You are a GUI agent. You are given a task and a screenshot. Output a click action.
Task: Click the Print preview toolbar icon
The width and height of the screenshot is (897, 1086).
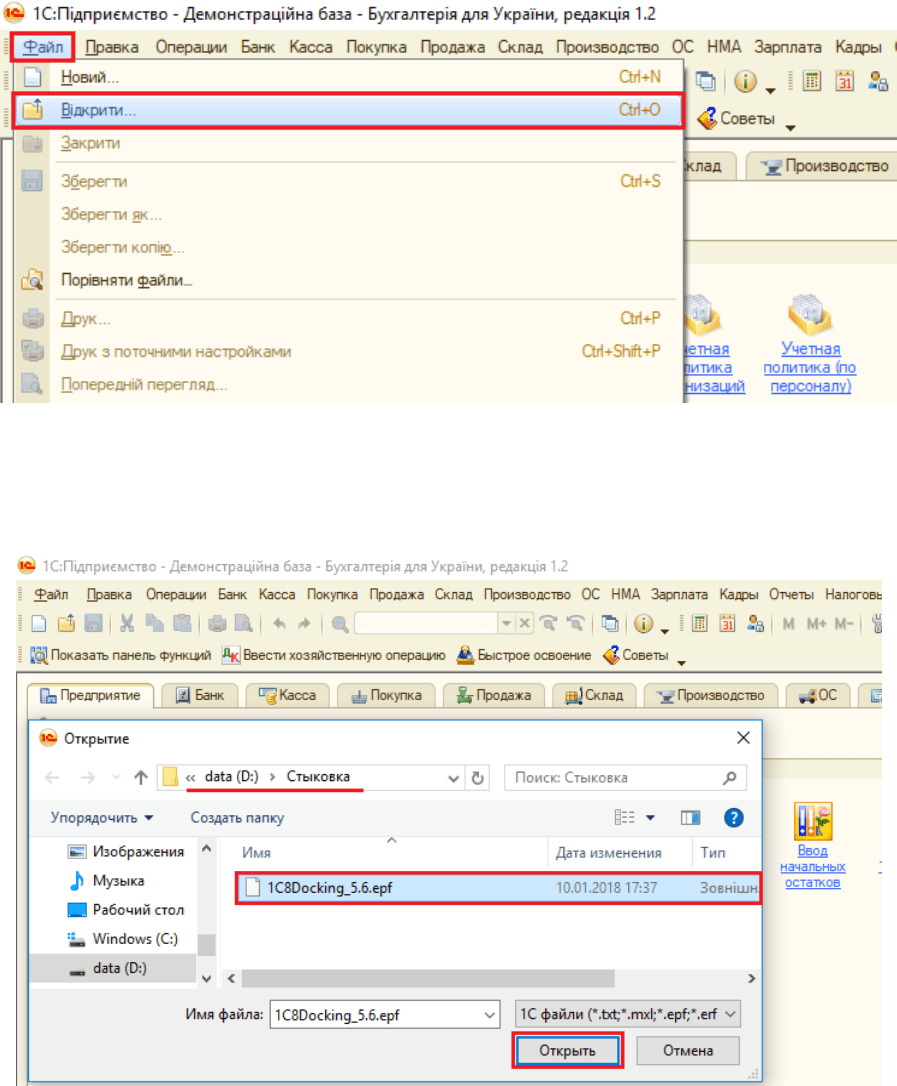[244, 623]
